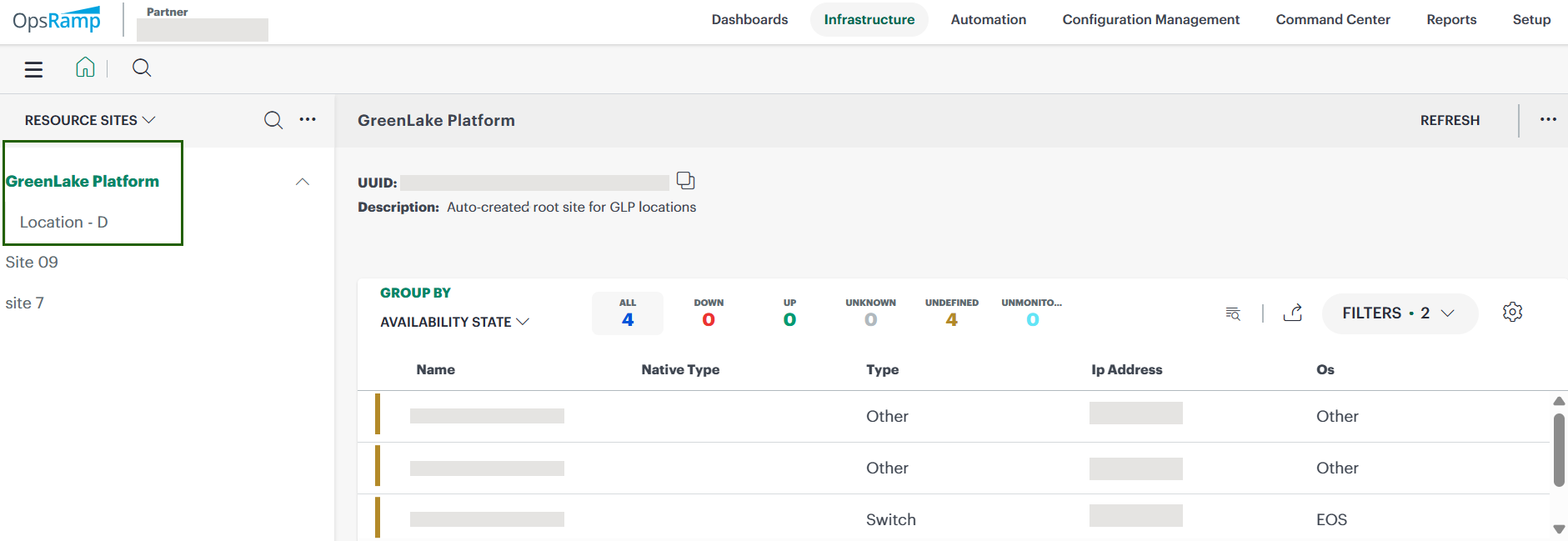Open GreenLake Platform header more options ellipsis
Viewport: 1568px width, 541px height.
[1548, 119]
